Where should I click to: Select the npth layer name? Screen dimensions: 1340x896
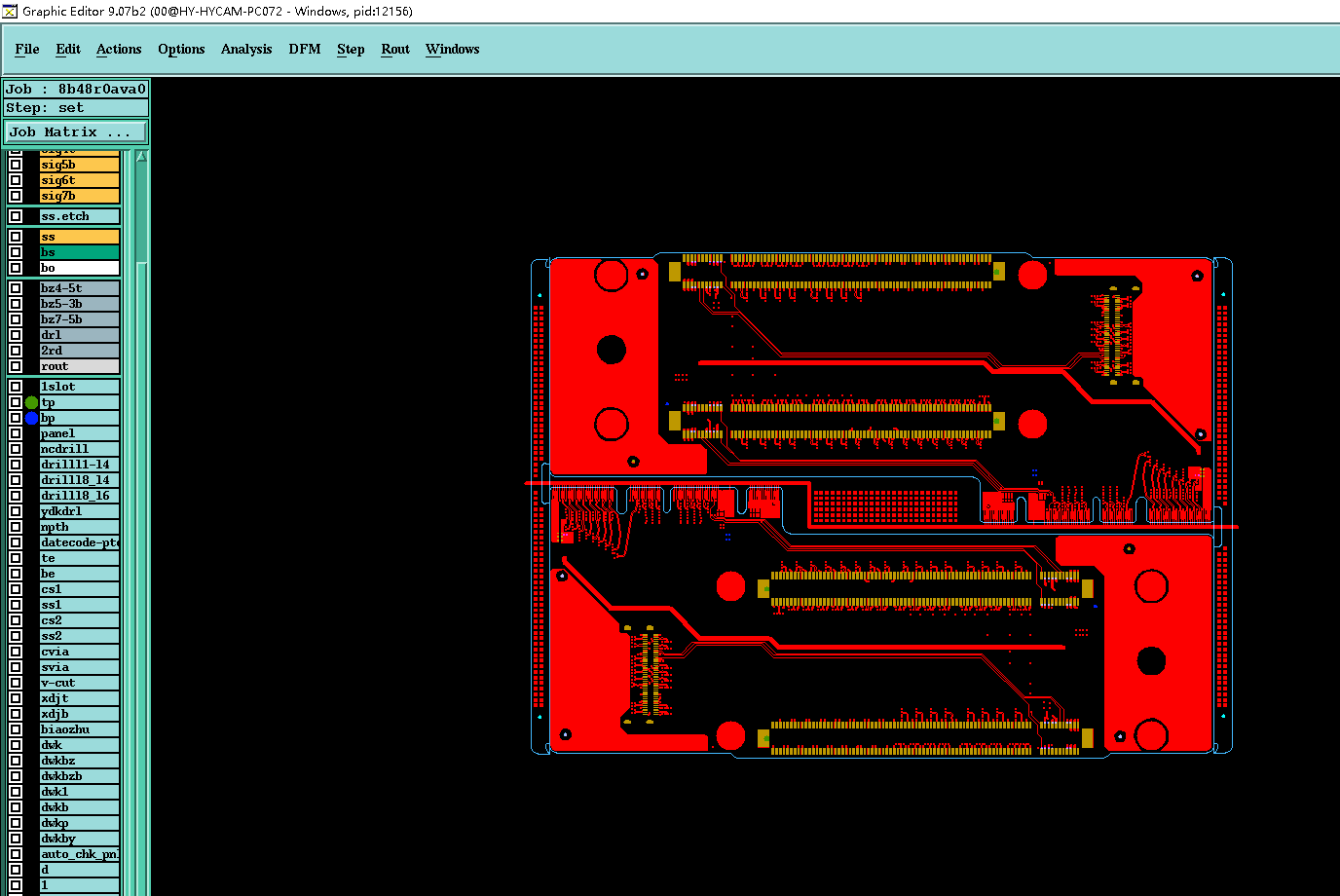[80, 527]
